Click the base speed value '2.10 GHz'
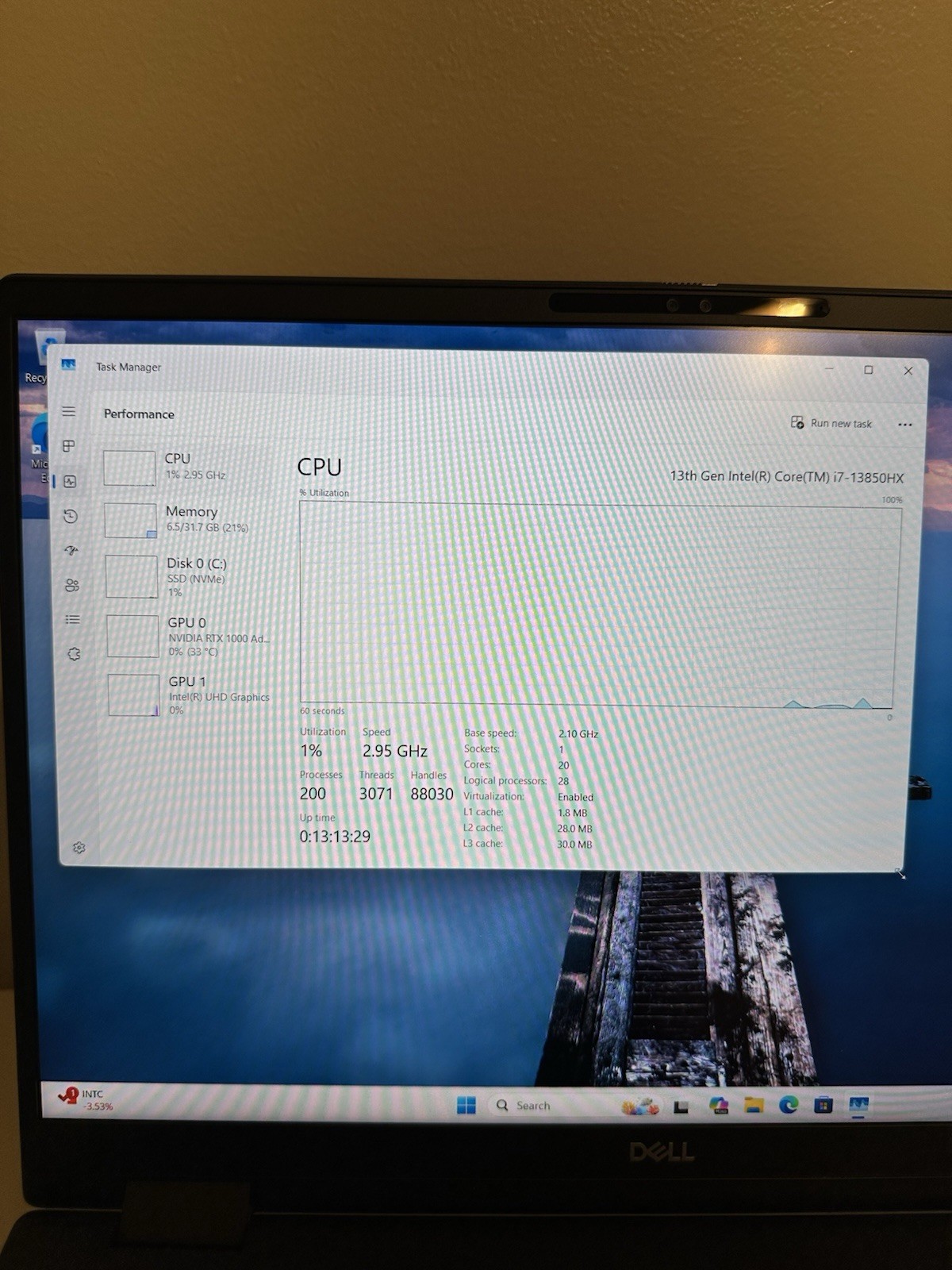The image size is (952, 1270). point(578,734)
